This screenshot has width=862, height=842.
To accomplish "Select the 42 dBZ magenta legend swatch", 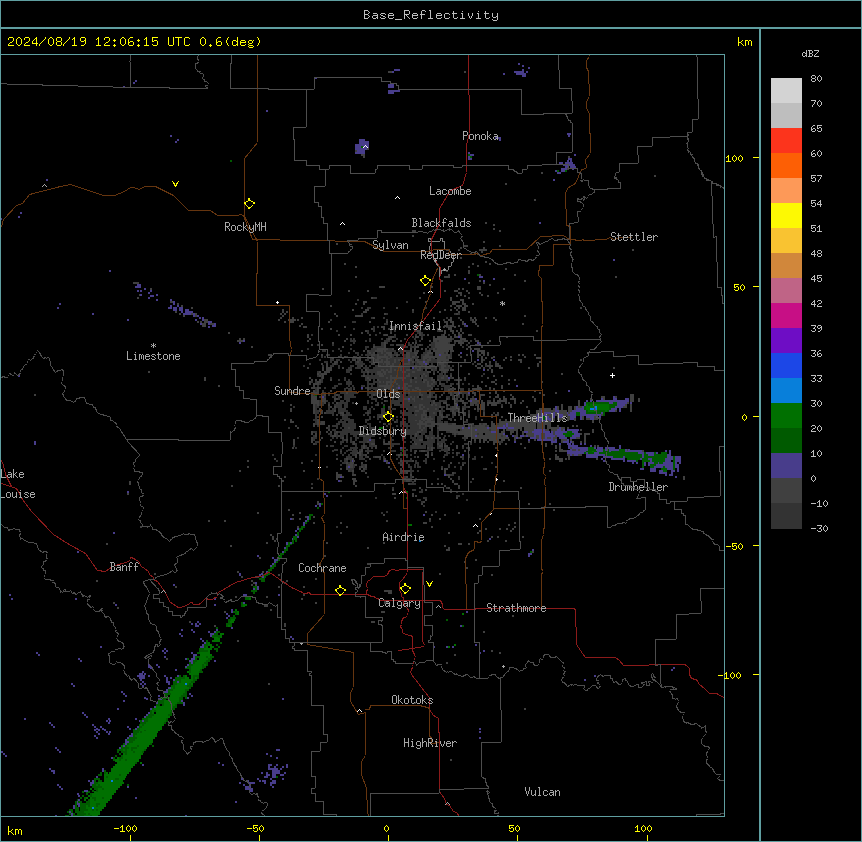I will 786,315.
